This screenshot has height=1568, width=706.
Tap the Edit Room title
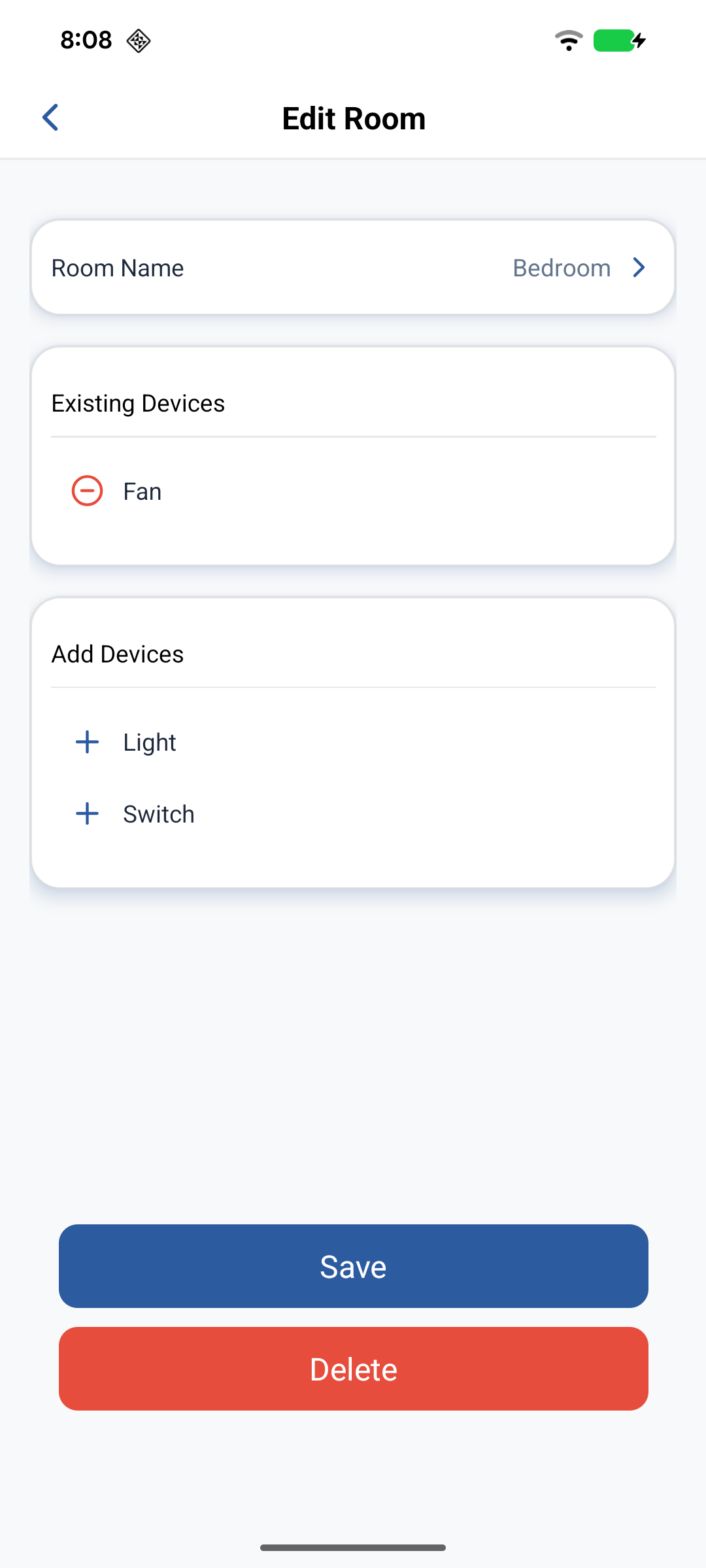point(354,119)
